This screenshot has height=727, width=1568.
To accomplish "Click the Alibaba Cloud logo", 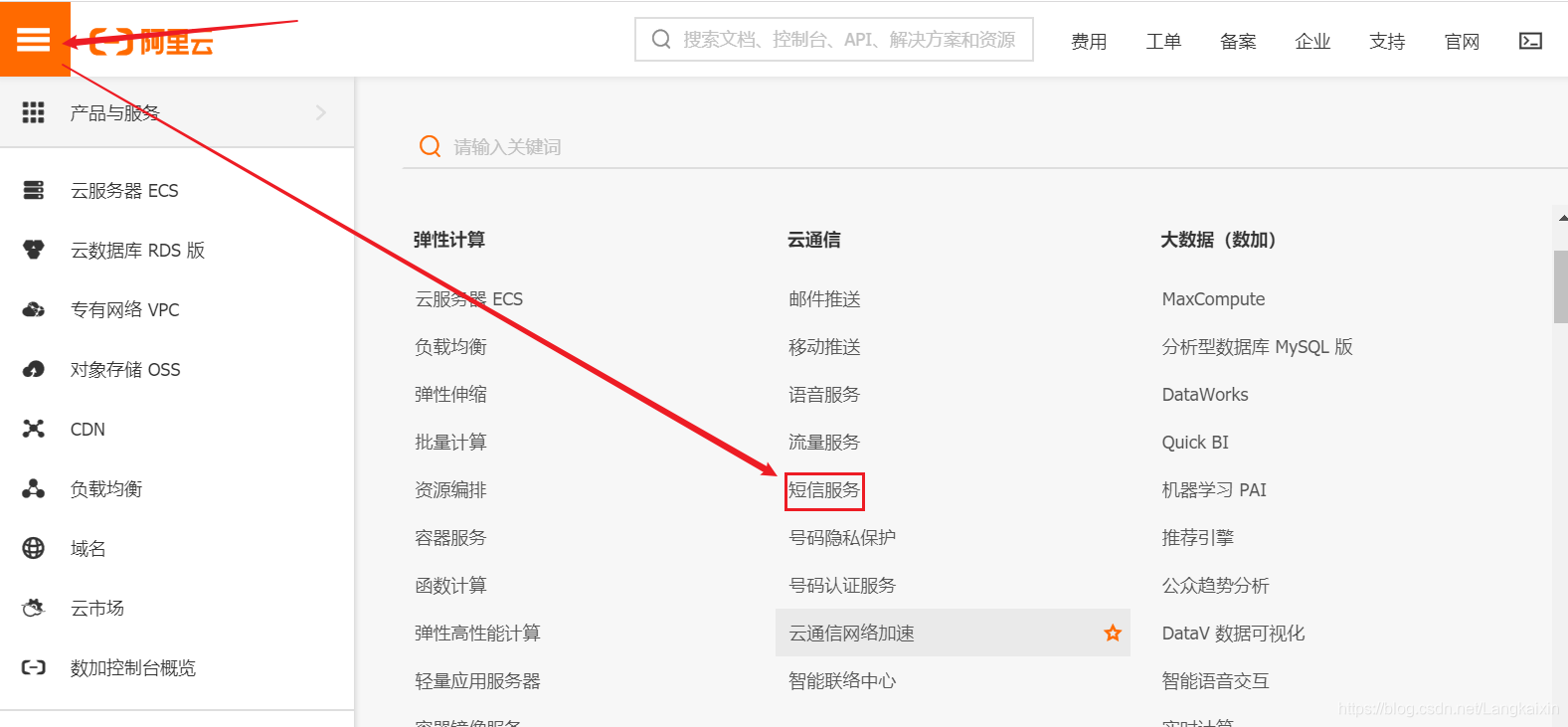I will (151, 43).
